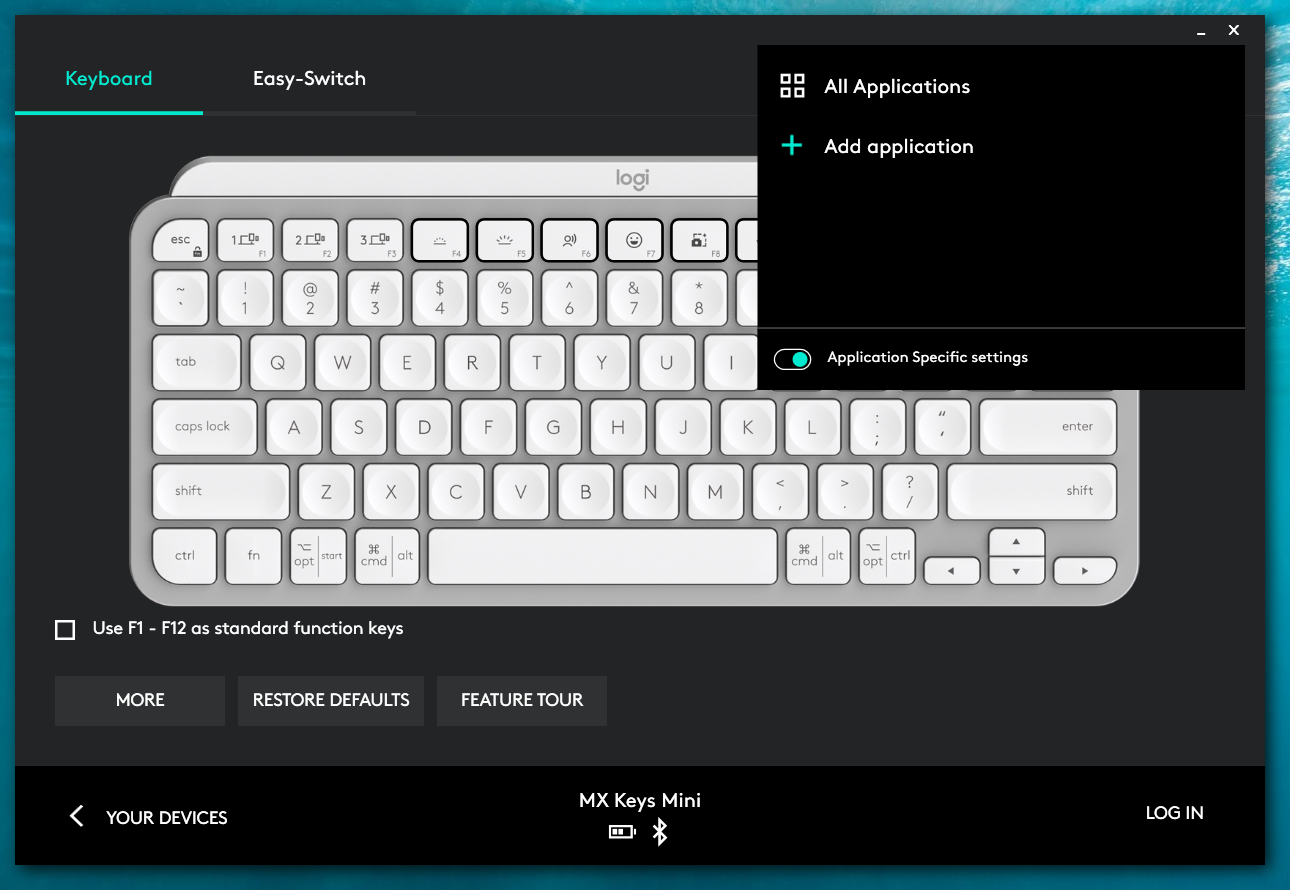Click the F2 Easy-Switch device 2 key
The height and width of the screenshot is (890, 1290).
click(x=310, y=241)
